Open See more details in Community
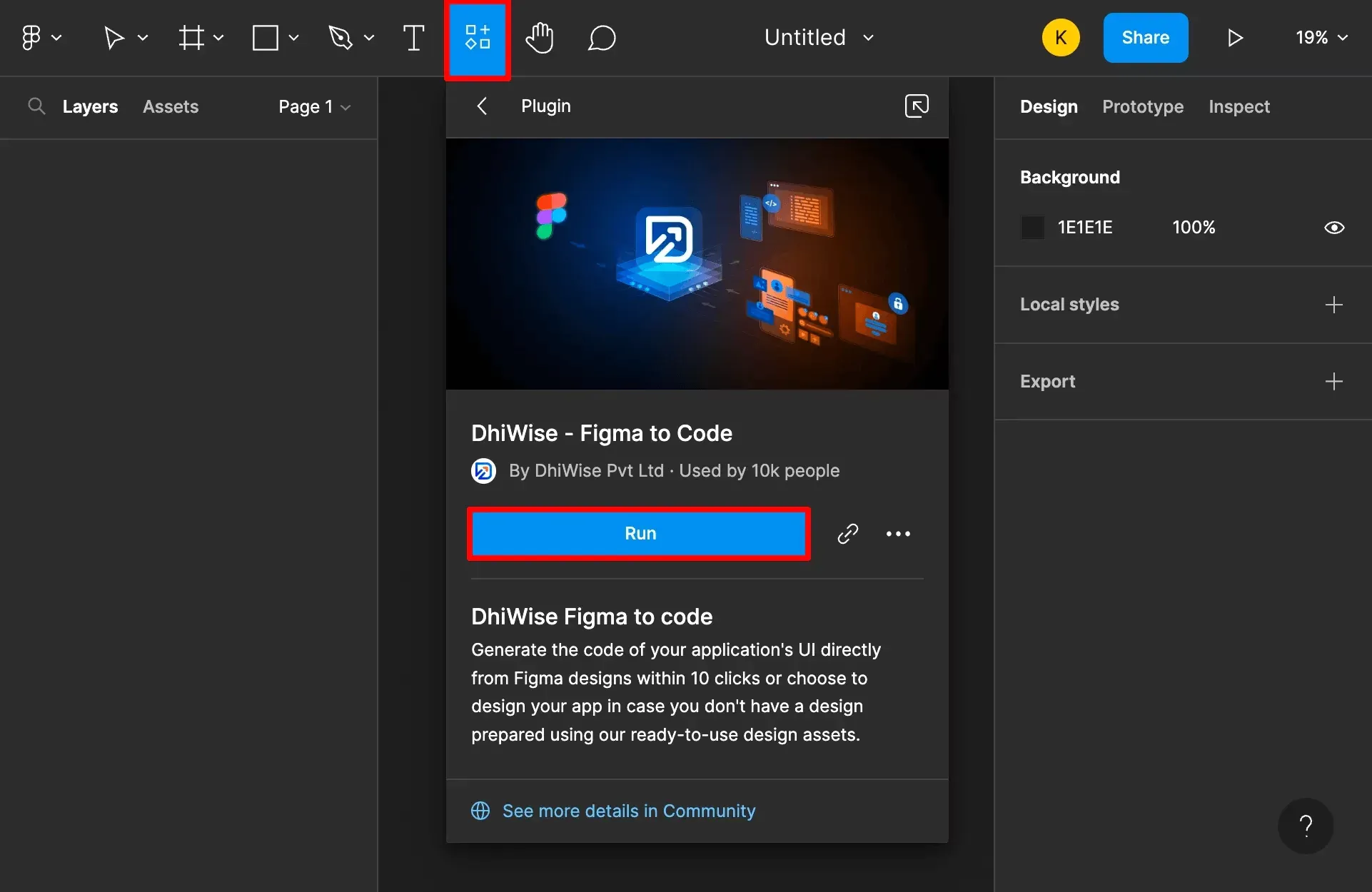 [628, 811]
